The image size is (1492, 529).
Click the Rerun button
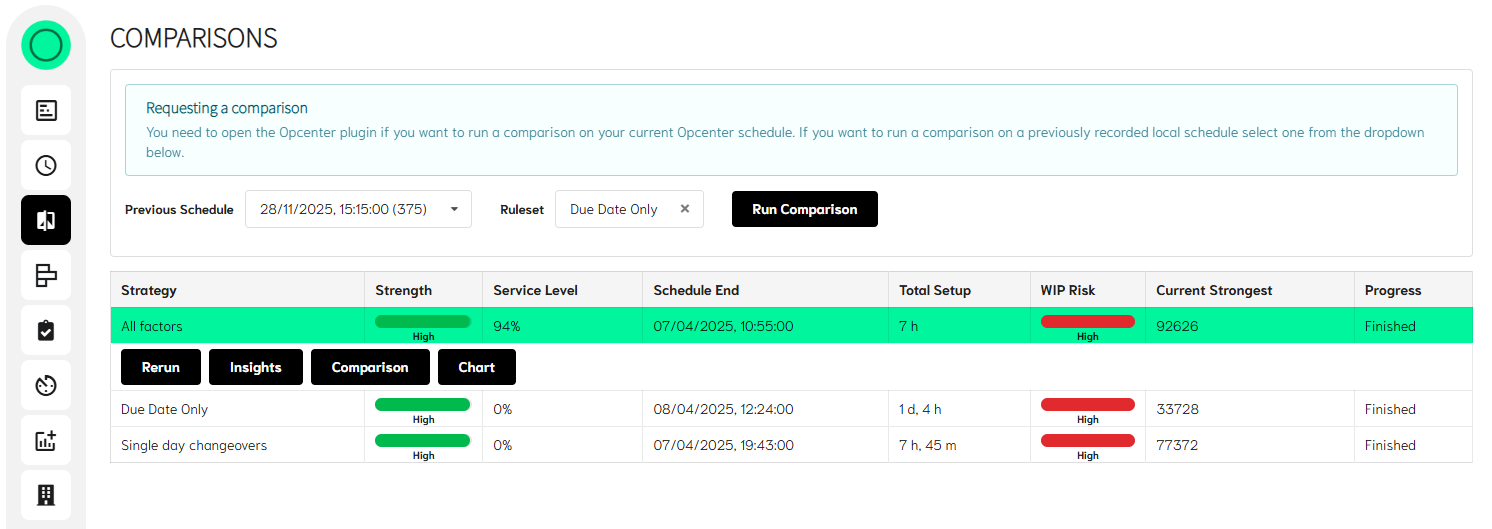(x=161, y=367)
